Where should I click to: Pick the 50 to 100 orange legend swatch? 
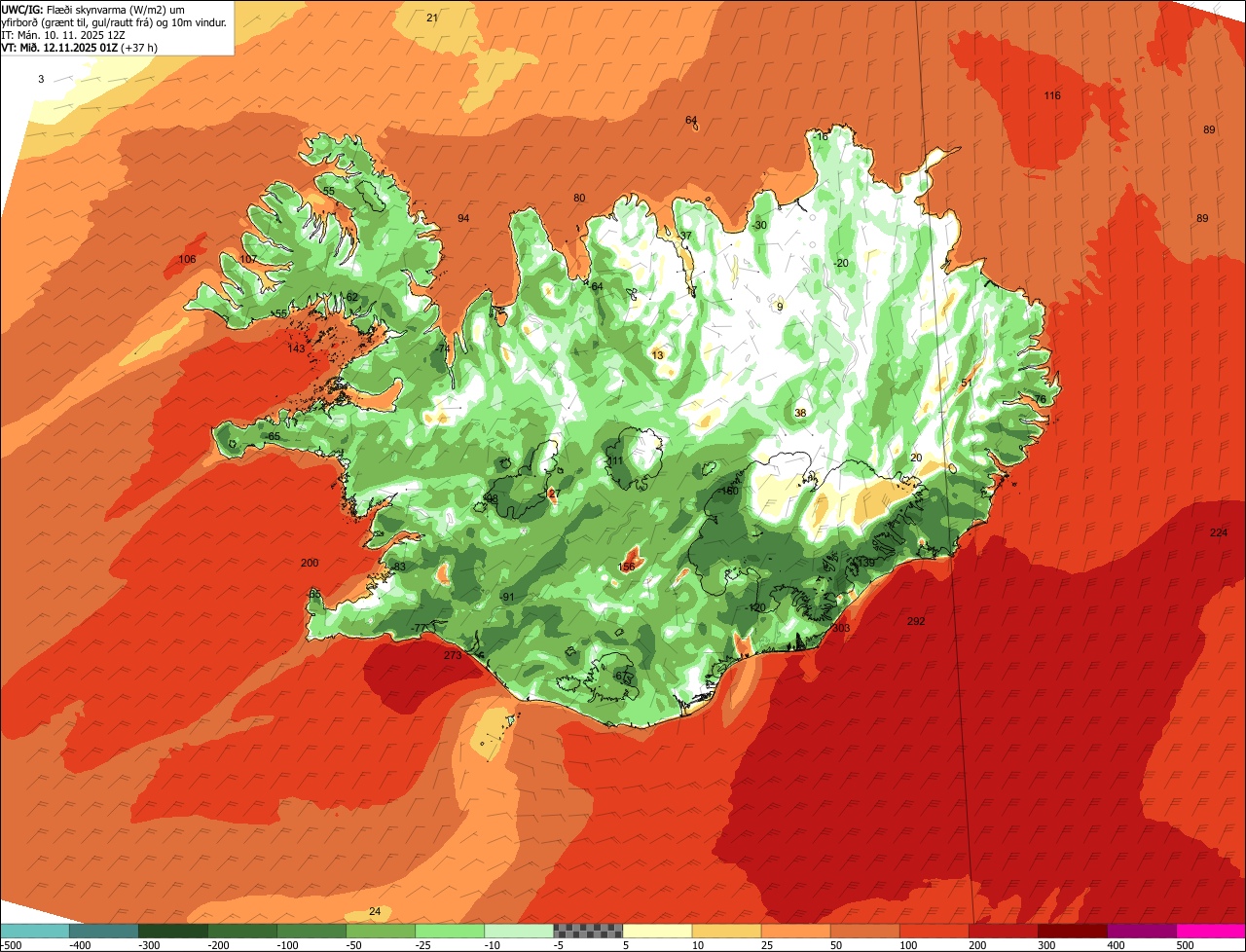864,932
